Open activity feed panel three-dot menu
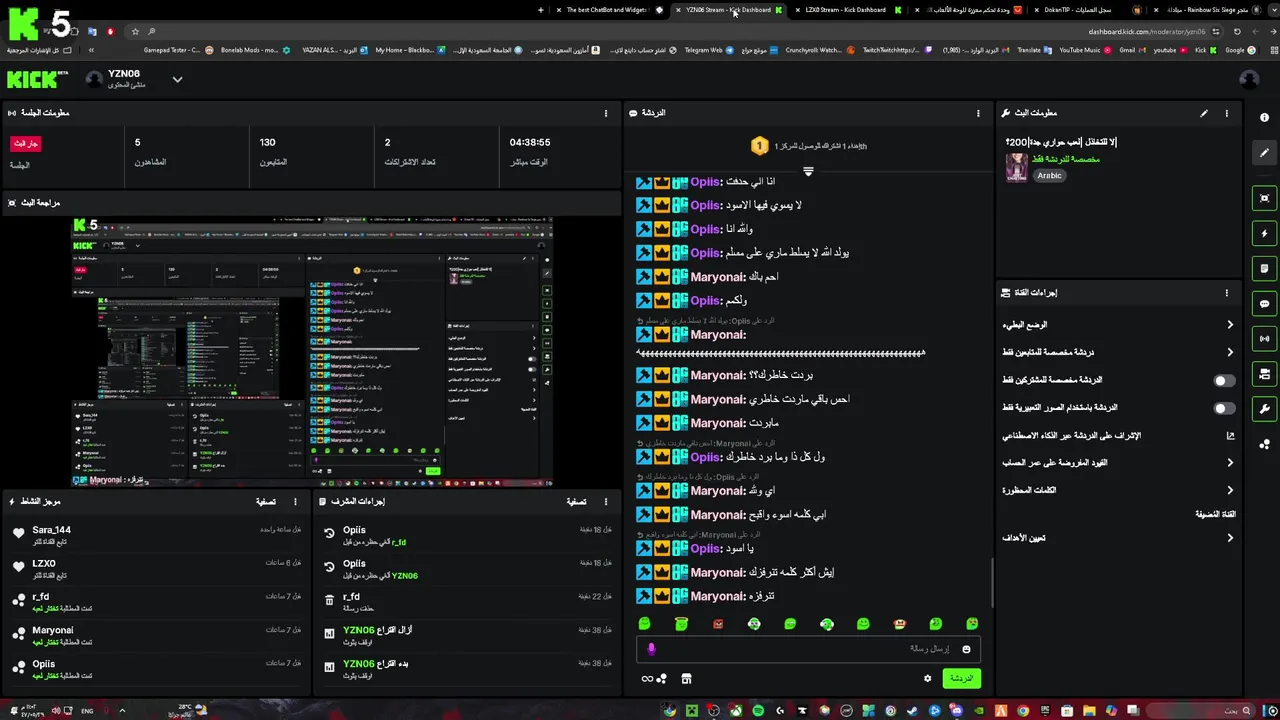 click(295, 501)
